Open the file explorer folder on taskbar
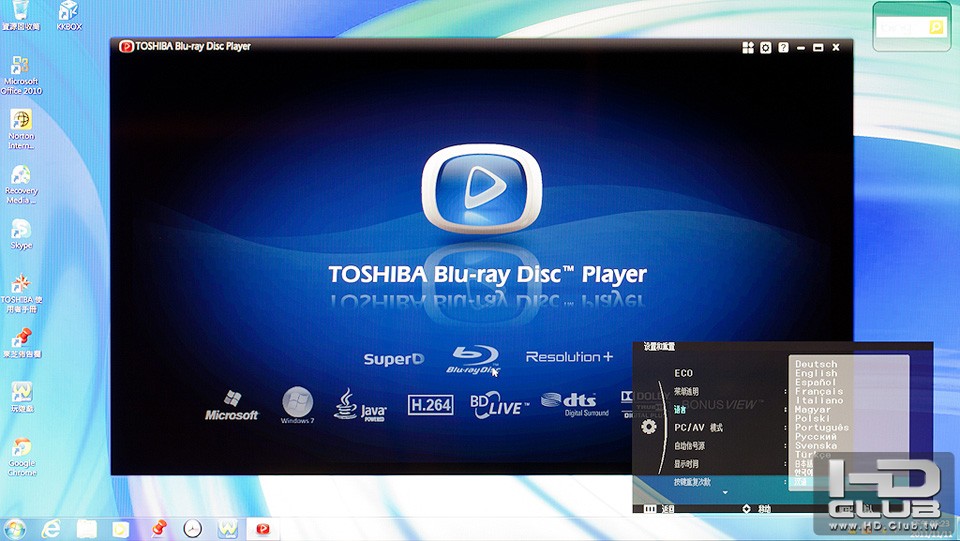Viewport: 960px width, 541px height. 87,528
